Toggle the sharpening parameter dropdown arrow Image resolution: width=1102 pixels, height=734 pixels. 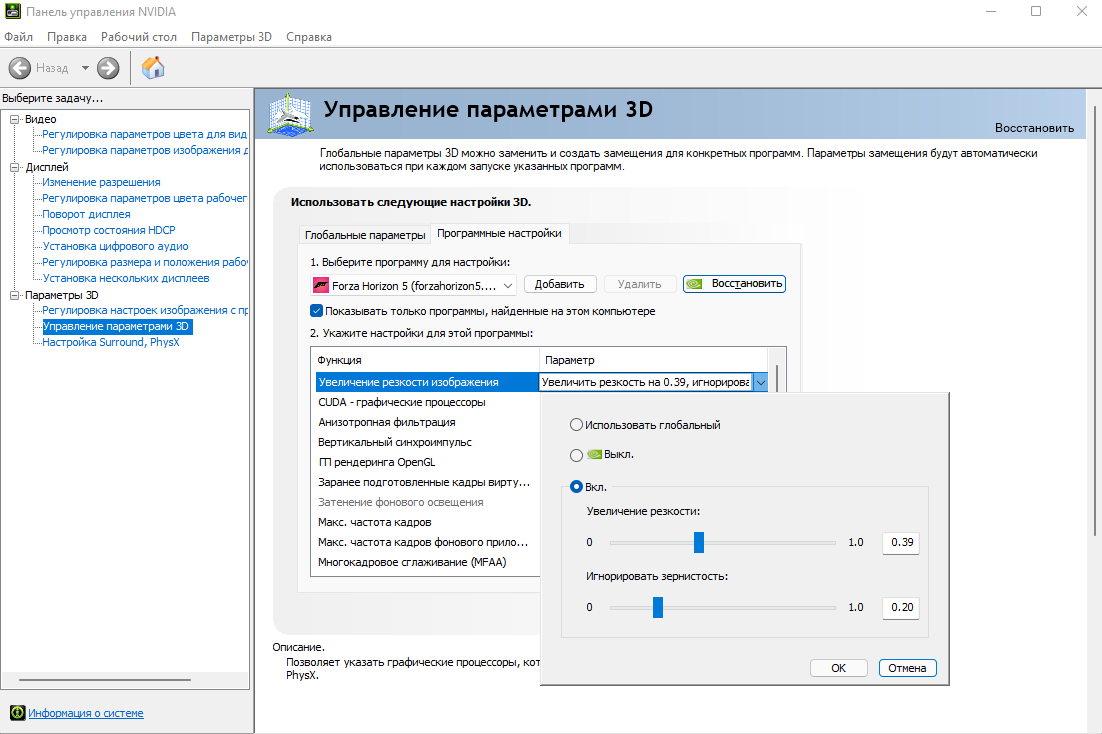(x=760, y=382)
